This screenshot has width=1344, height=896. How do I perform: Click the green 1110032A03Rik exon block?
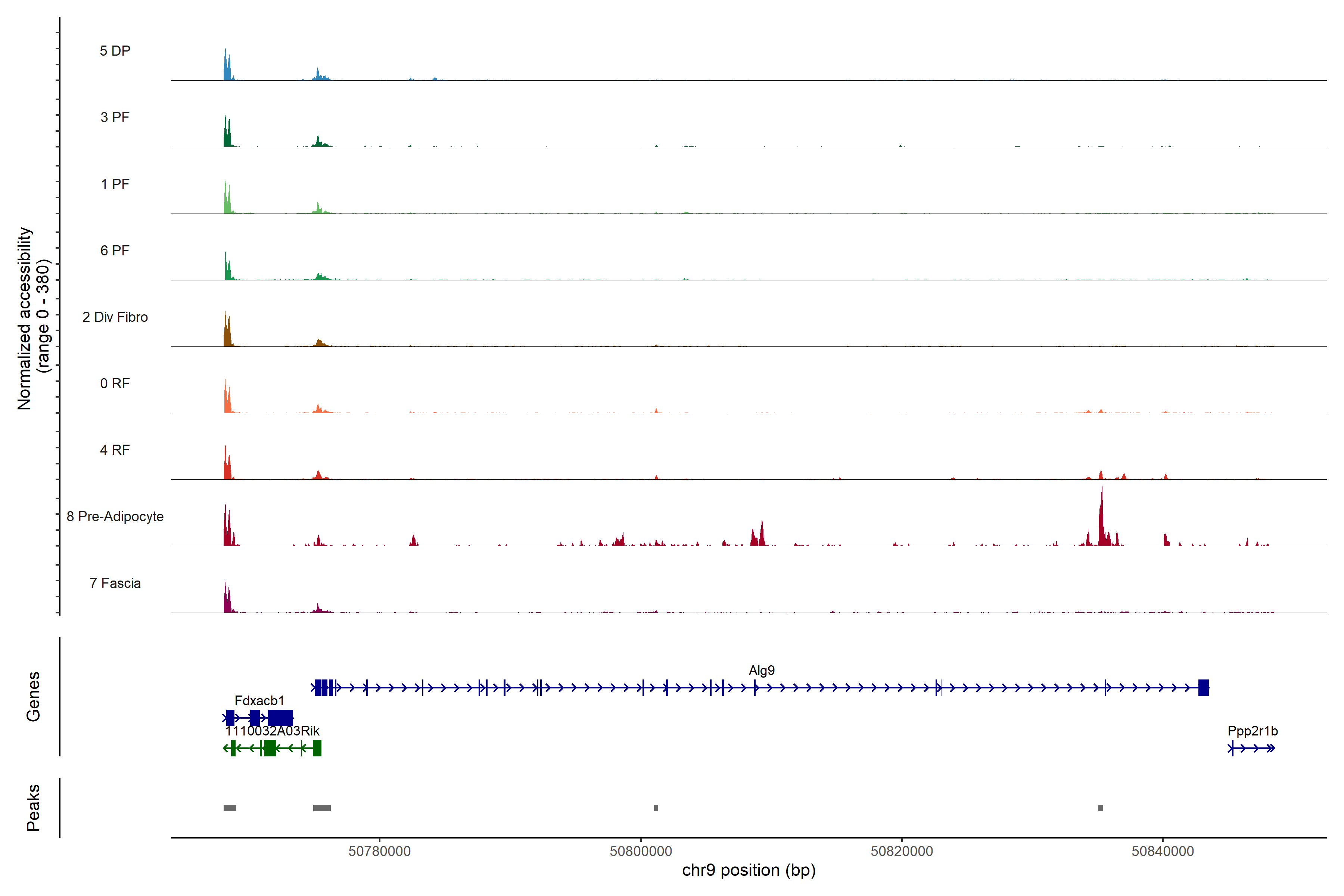[x=270, y=748]
